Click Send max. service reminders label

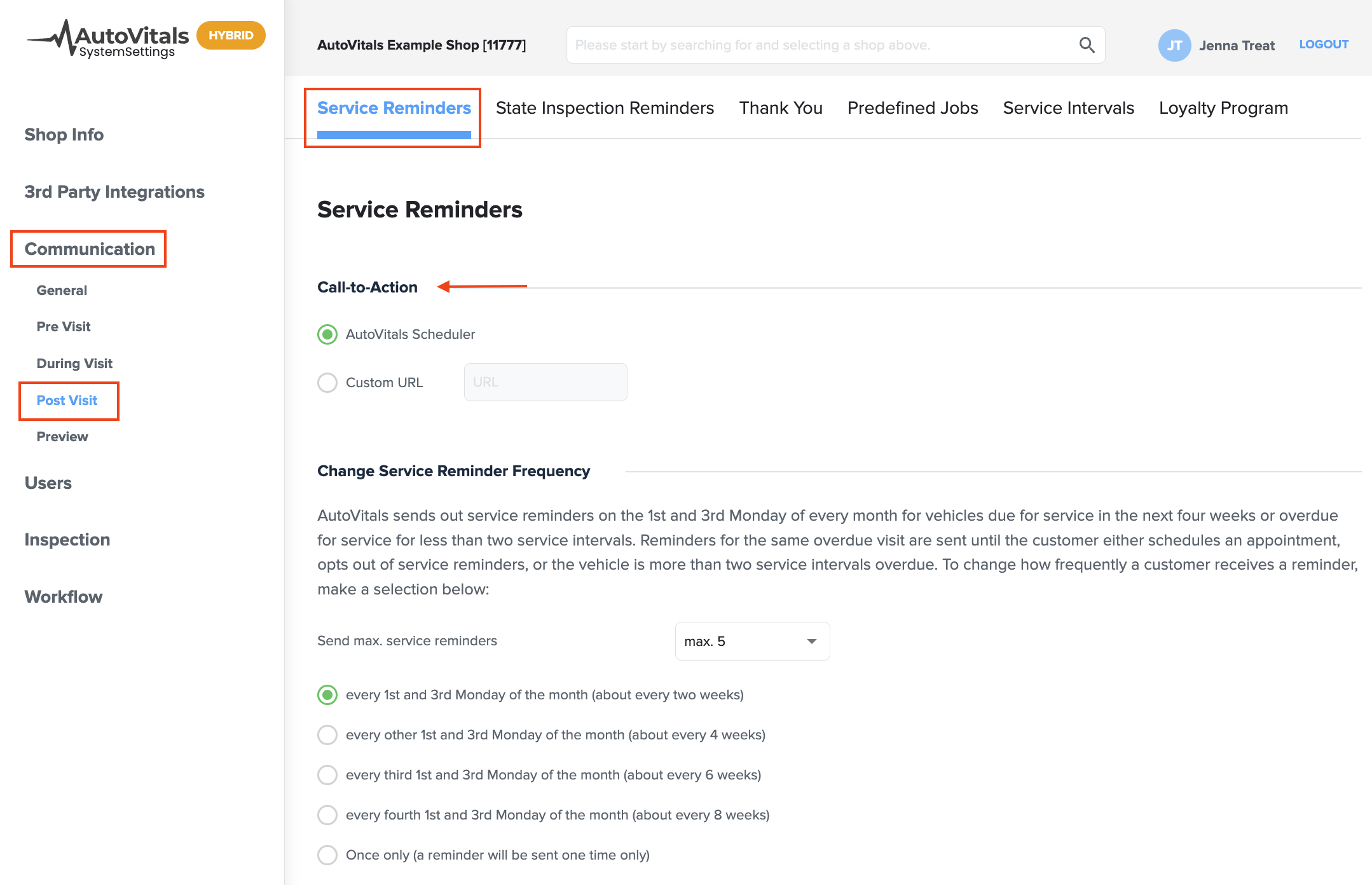click(407, 640)
